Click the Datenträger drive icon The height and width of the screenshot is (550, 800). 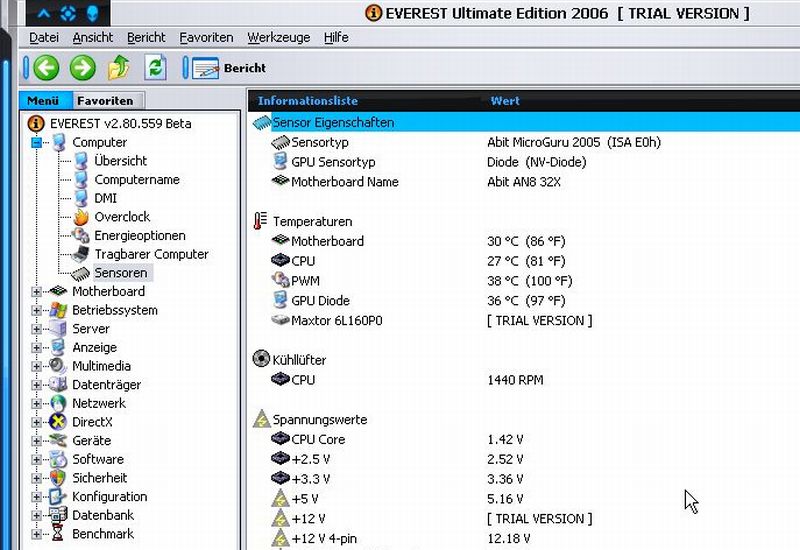[58, 384]
